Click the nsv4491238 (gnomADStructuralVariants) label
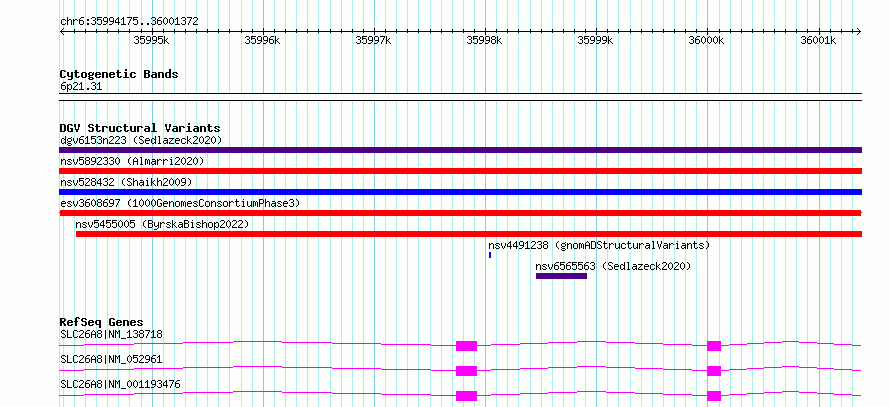Viewport: 890px width, 407px height. click(x=599, y=245)
